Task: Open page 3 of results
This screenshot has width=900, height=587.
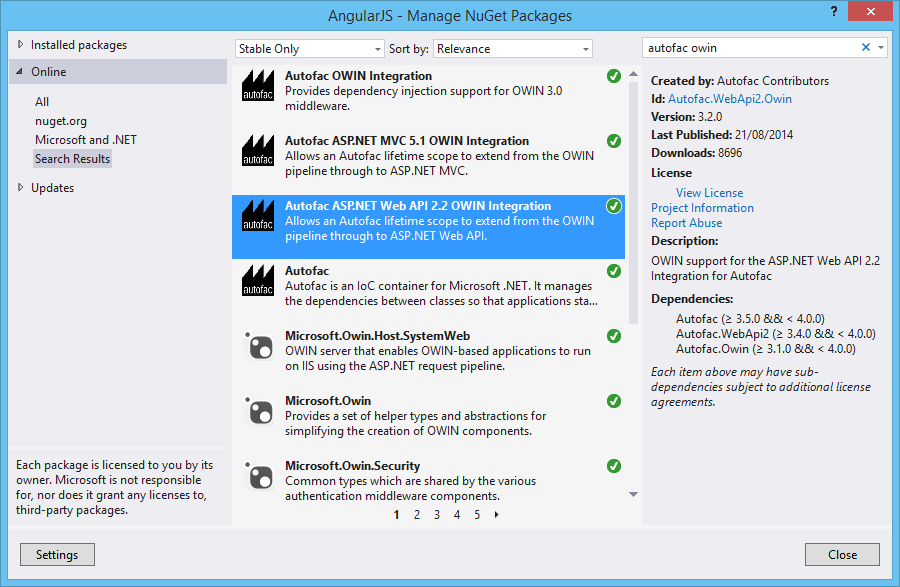Action: 437,515
